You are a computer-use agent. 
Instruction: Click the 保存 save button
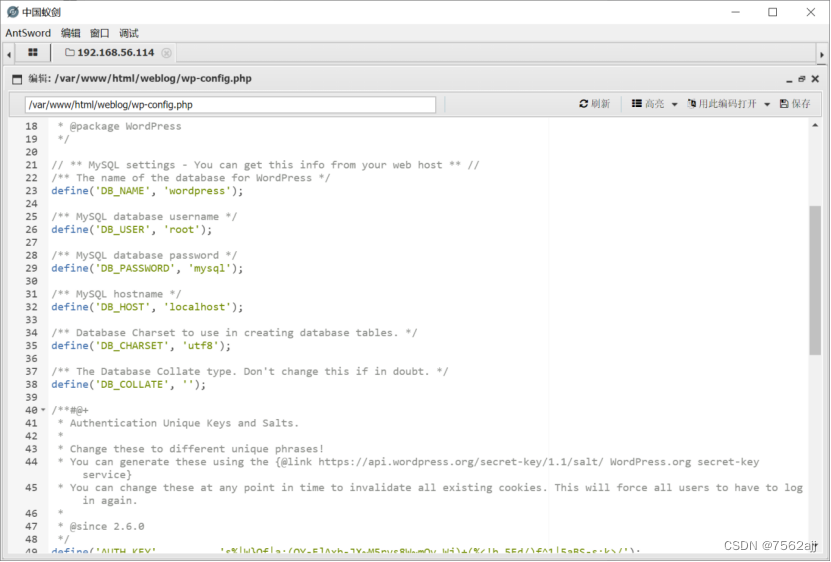795,104
